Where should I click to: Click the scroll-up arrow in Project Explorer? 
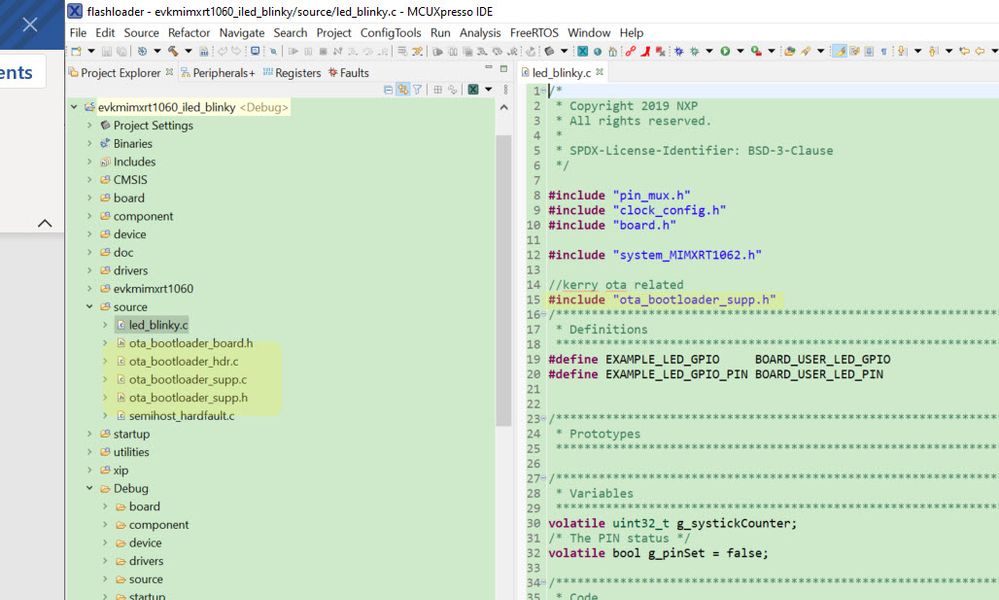click(x=504, y=107)
